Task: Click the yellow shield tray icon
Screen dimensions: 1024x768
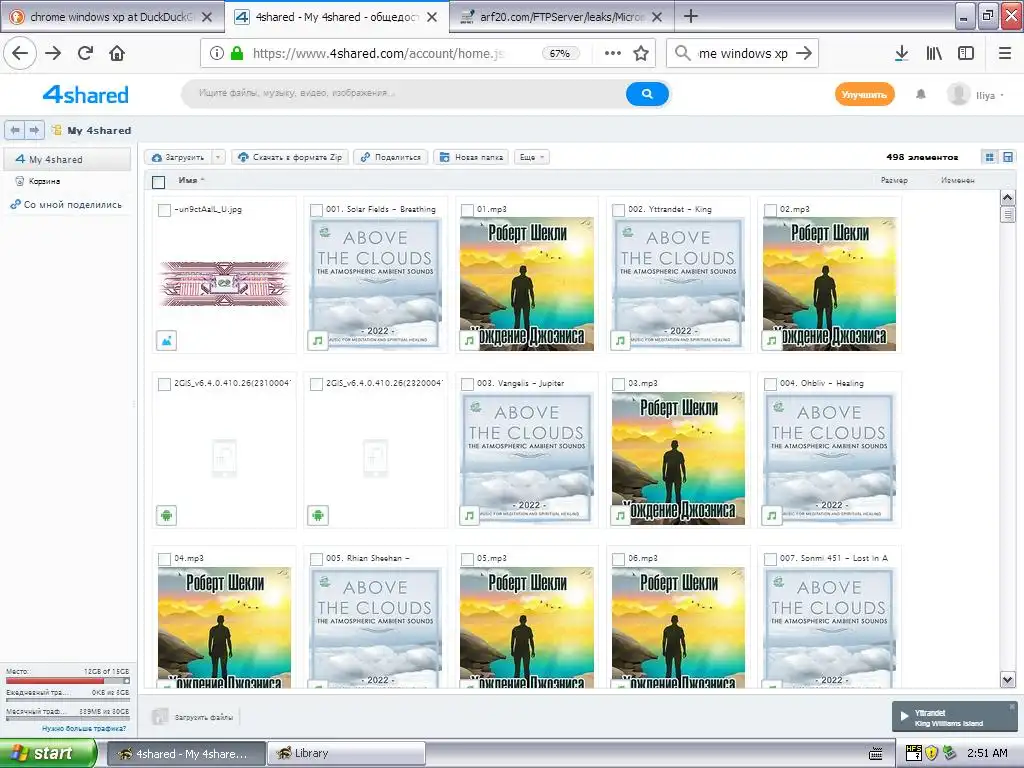Action: pyautogui.click(x=931, y=753)
